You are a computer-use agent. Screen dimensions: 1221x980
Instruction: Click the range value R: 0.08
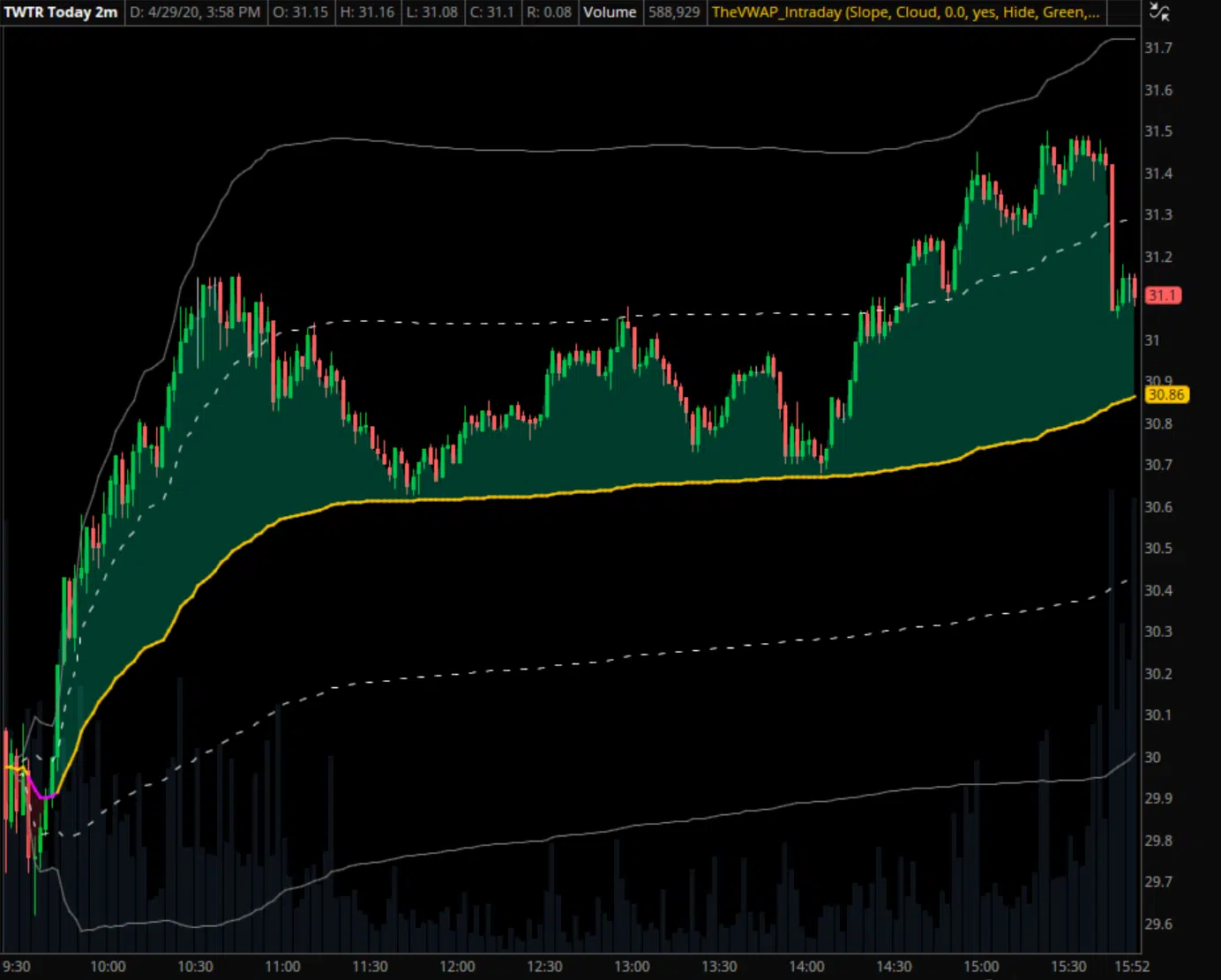tap(549, 12)
